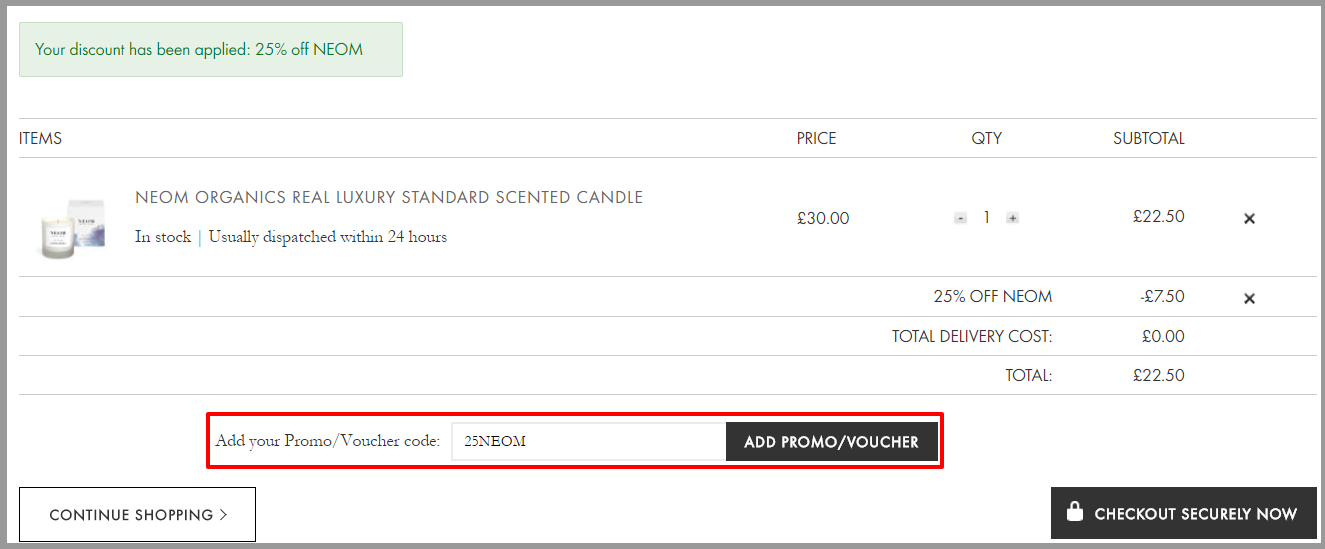Screen dimensions: 1325x549
Task: Click the £0.00 delivery cost value
Action: click(1163, 337)
